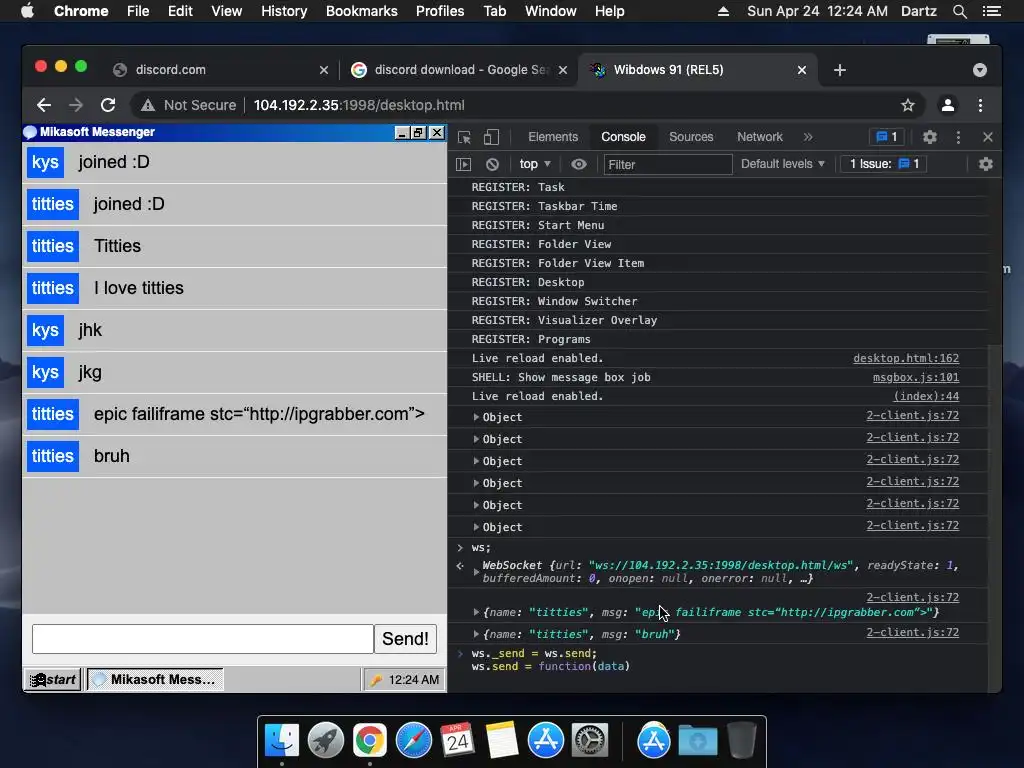Close the DevTools panel

tap(987, 137)
